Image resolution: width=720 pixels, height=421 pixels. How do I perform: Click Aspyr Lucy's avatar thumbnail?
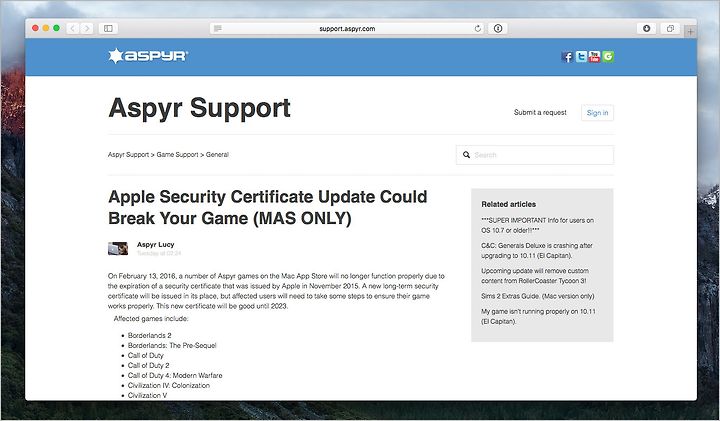tap(118, 248)
